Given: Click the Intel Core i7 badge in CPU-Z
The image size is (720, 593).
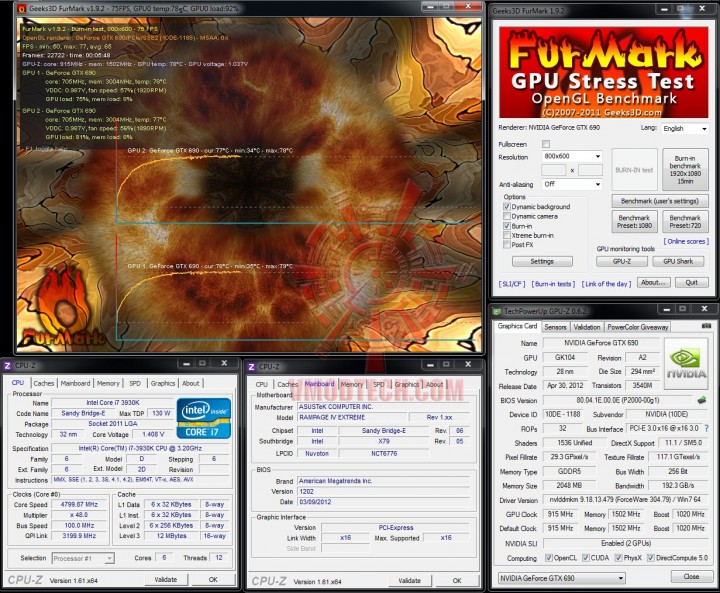Looking at the screenshot, I should click(x=204, y=418).
